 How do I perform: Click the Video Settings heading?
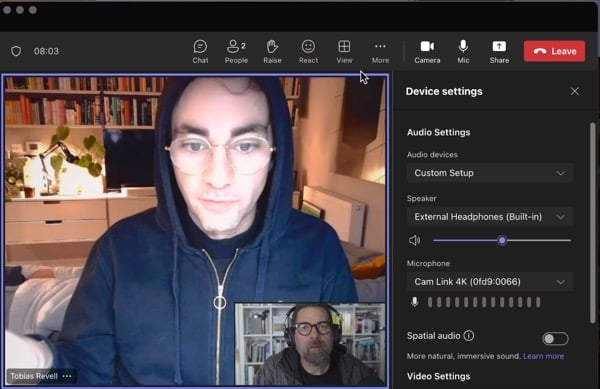pos(439,376)
